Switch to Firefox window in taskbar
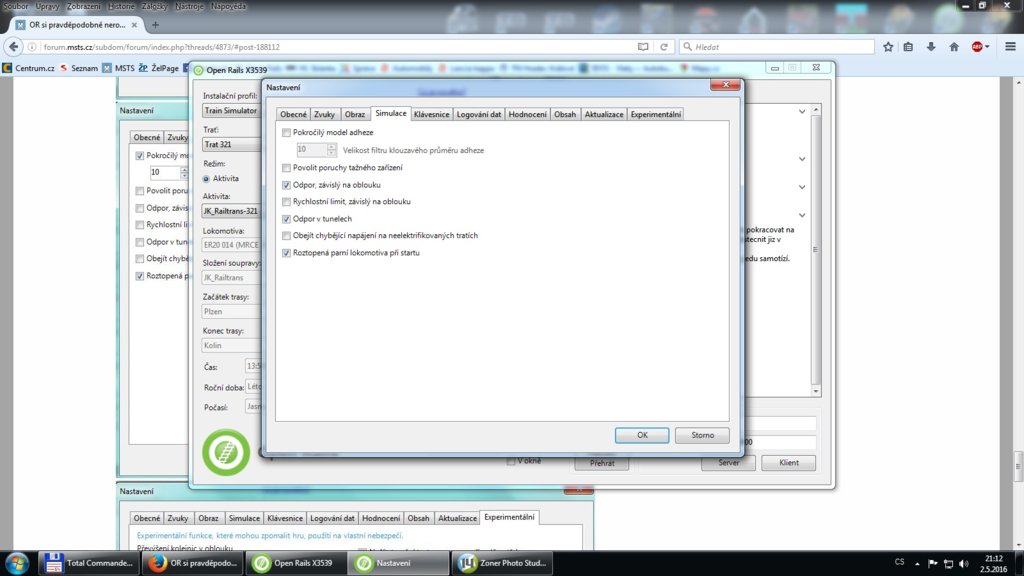This screenshot has width=1024, height=576. [x=193, y=563]
